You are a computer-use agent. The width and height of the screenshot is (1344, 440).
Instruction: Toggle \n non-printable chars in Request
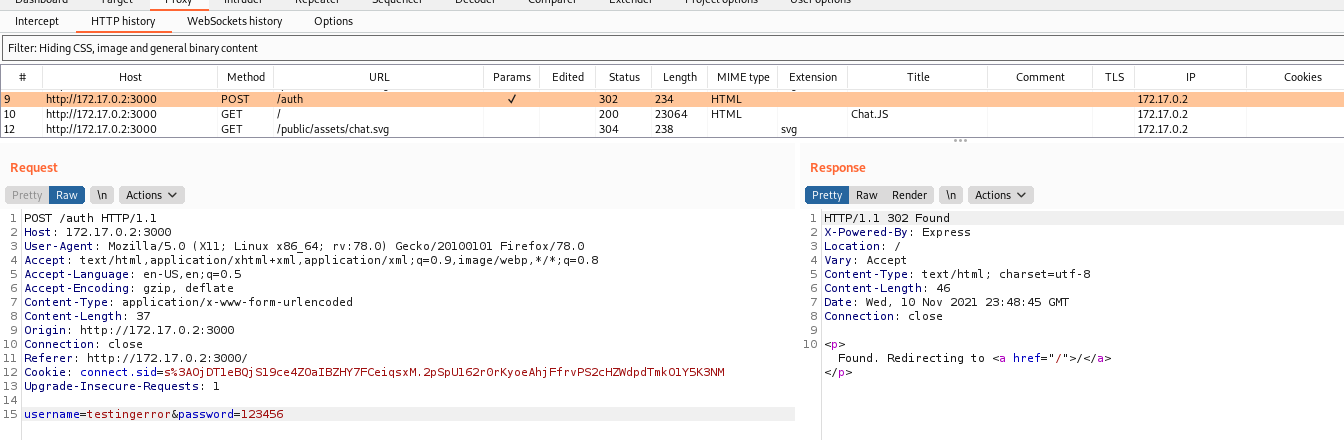pyautogui.click(x=102, y=195)
